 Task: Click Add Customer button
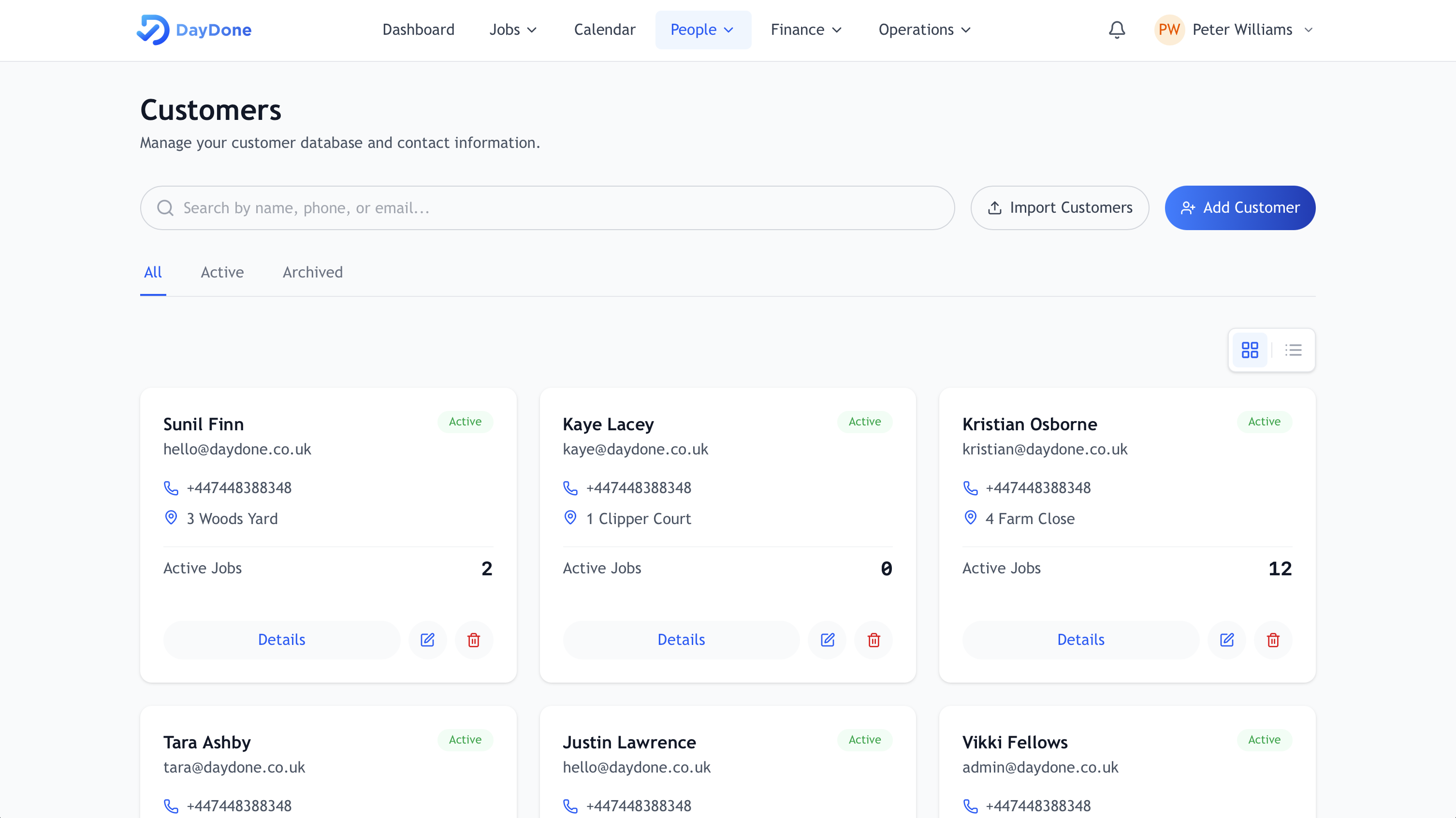pos(1239,208)
